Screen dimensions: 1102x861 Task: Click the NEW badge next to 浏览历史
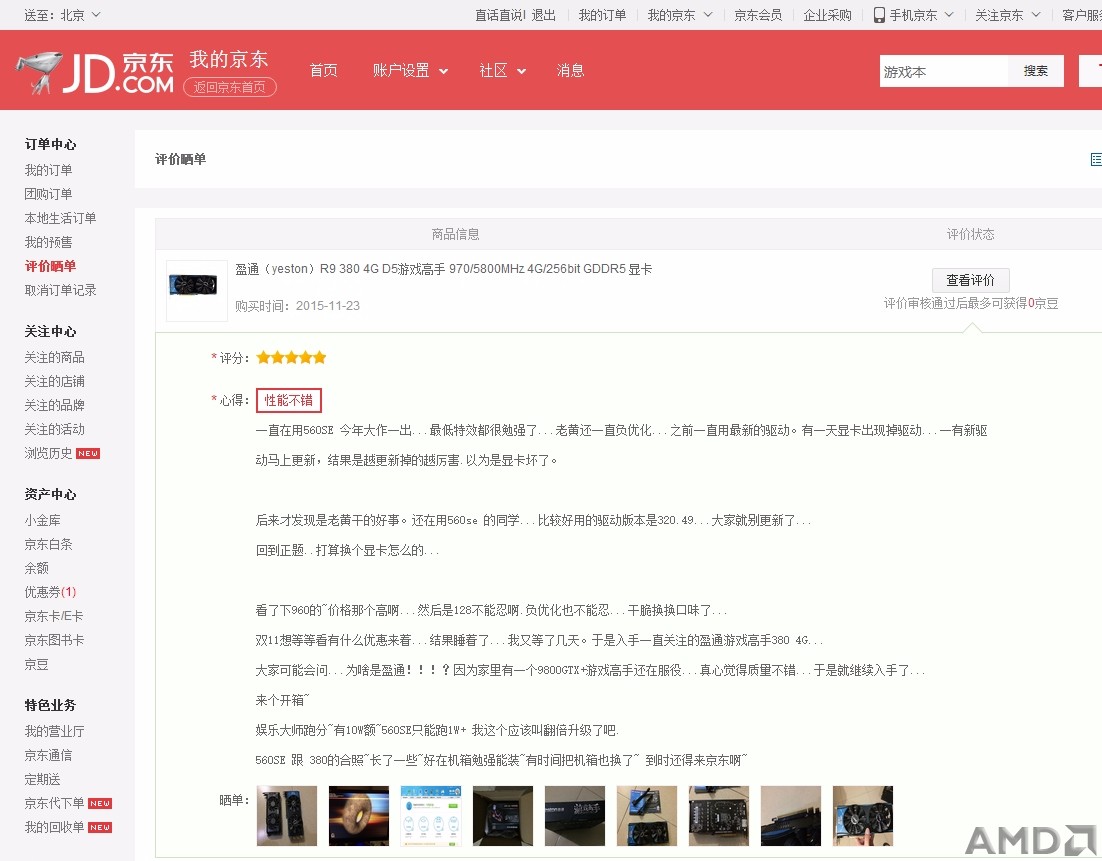88,453
